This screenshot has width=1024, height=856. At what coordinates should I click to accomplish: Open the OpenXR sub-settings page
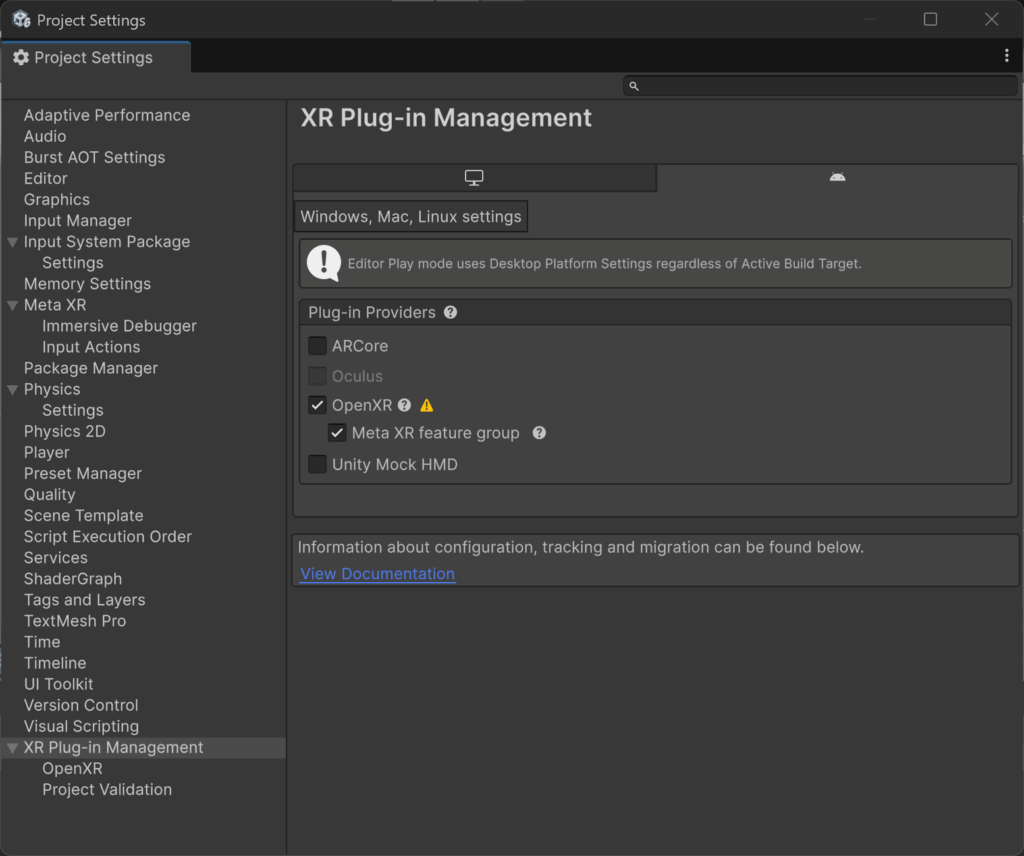(x=72, y=769)
